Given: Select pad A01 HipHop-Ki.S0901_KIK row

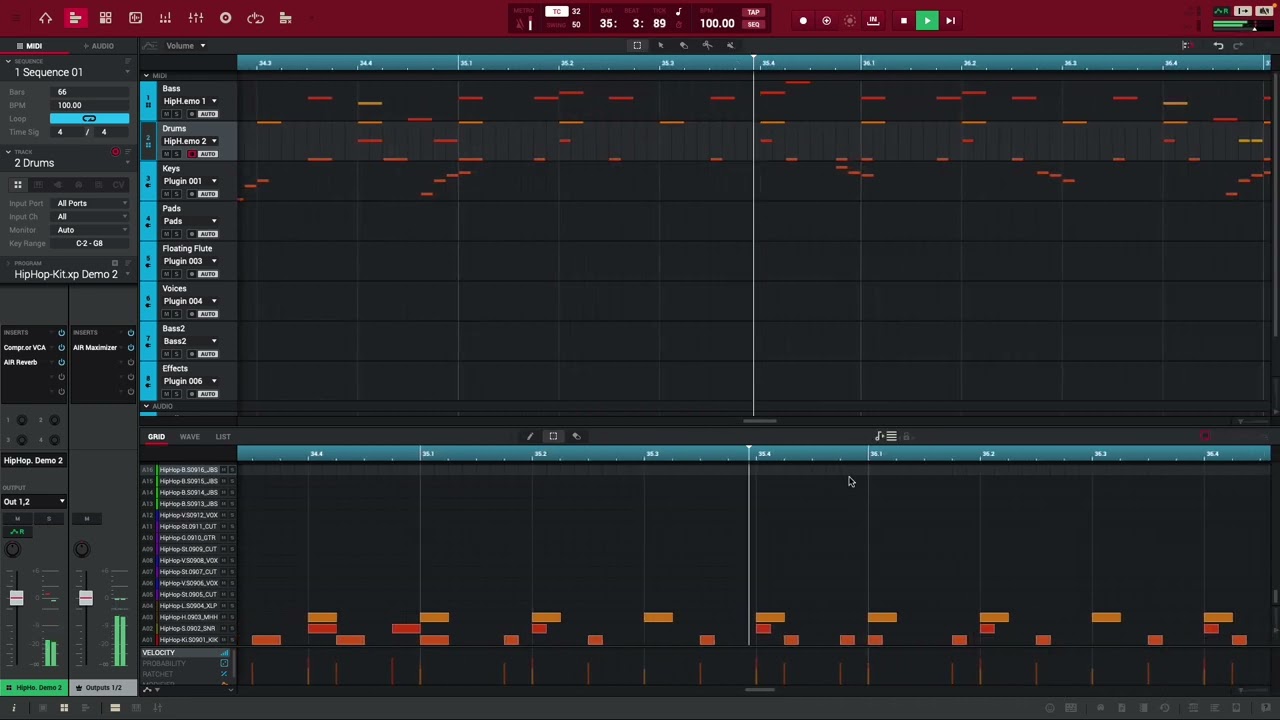Looking at the screenshot, I should [x=187, y=640].
